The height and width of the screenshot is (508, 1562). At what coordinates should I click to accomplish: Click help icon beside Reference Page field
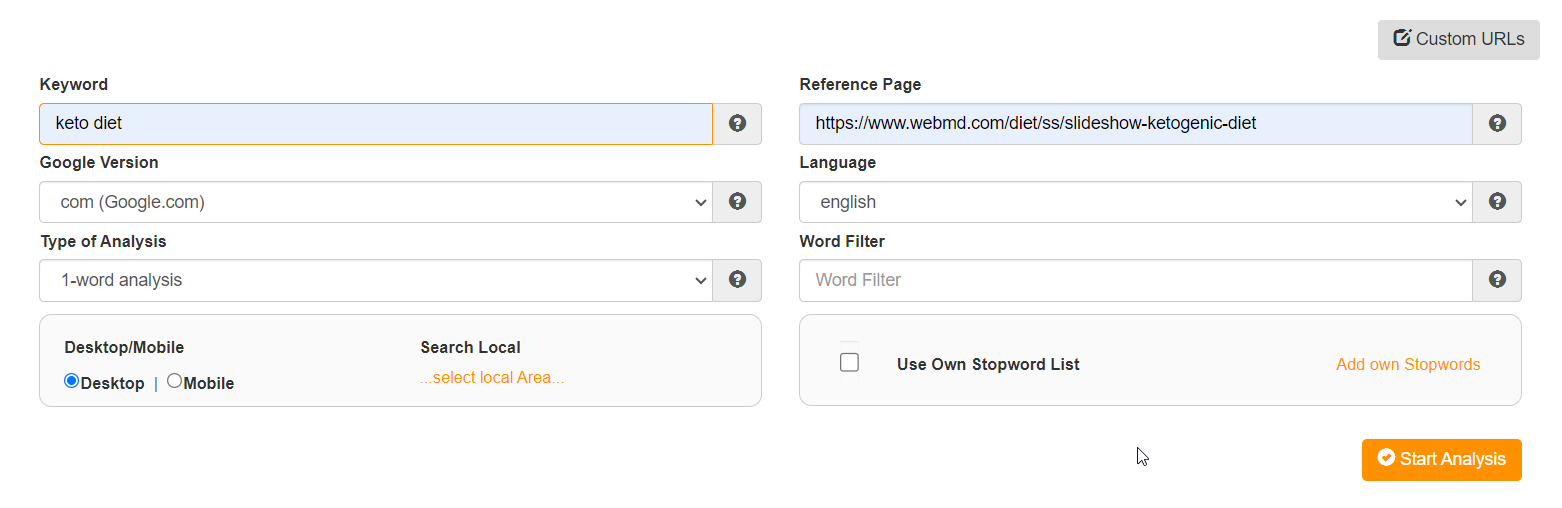pos(1497,124)
